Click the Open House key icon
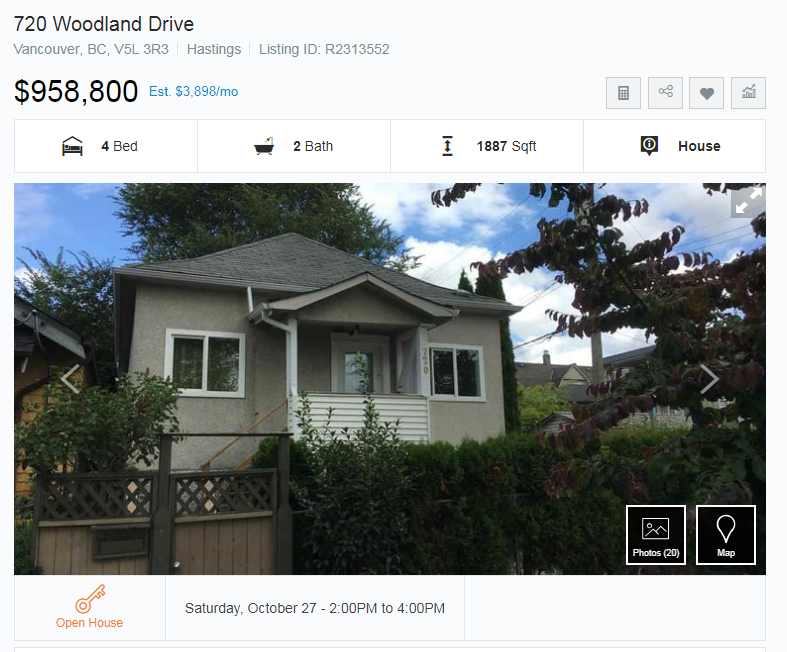Image resolution: width=787 pixels, height=652 pixels. coord(90,598)
